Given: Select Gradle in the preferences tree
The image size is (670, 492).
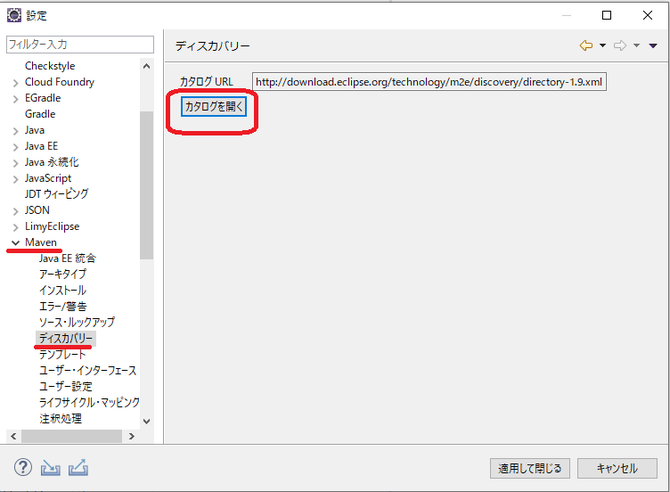Looking at the screenshot, I should click(x=40, y=114).
